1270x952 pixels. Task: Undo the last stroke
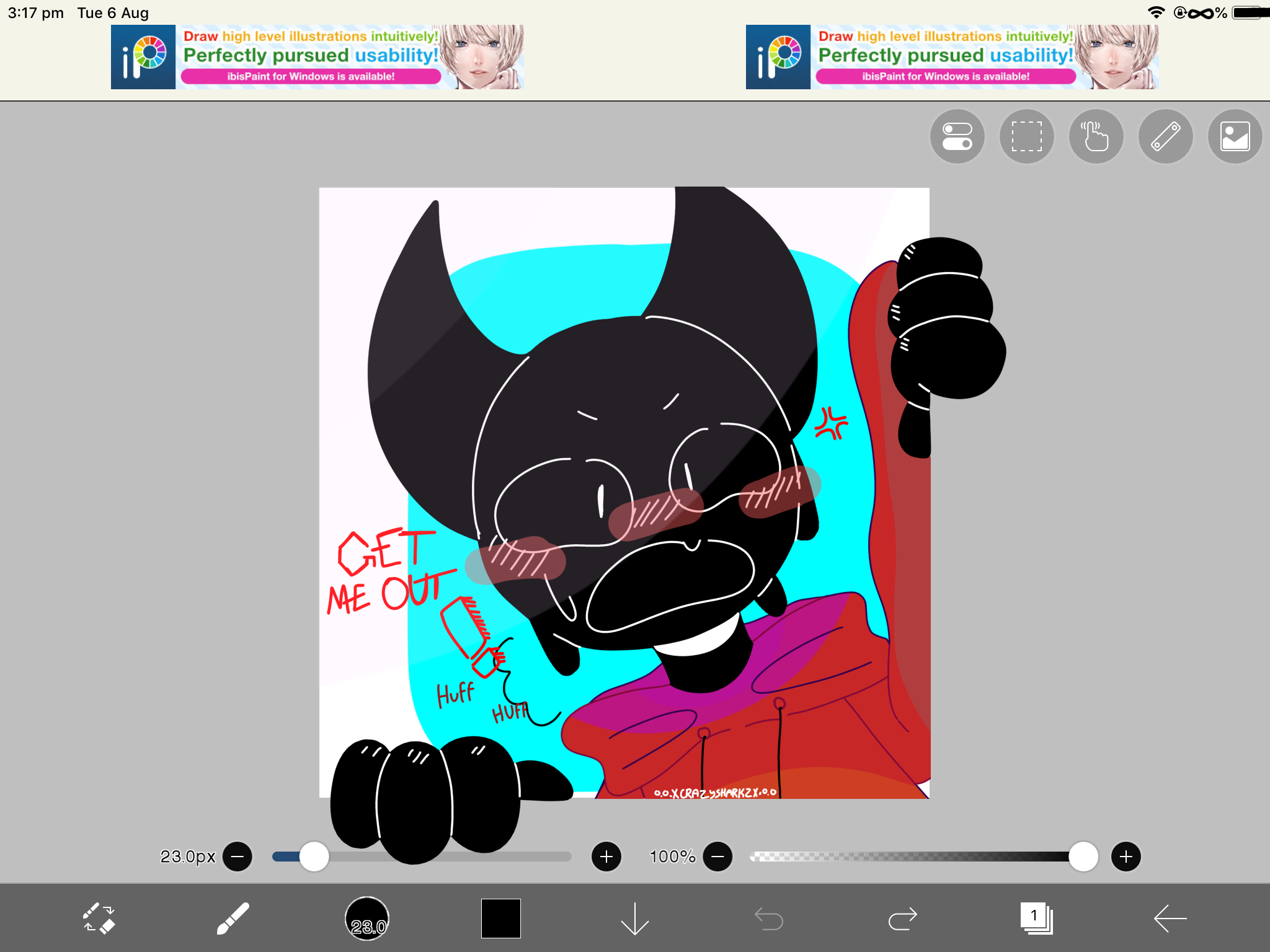pos(769,919)
